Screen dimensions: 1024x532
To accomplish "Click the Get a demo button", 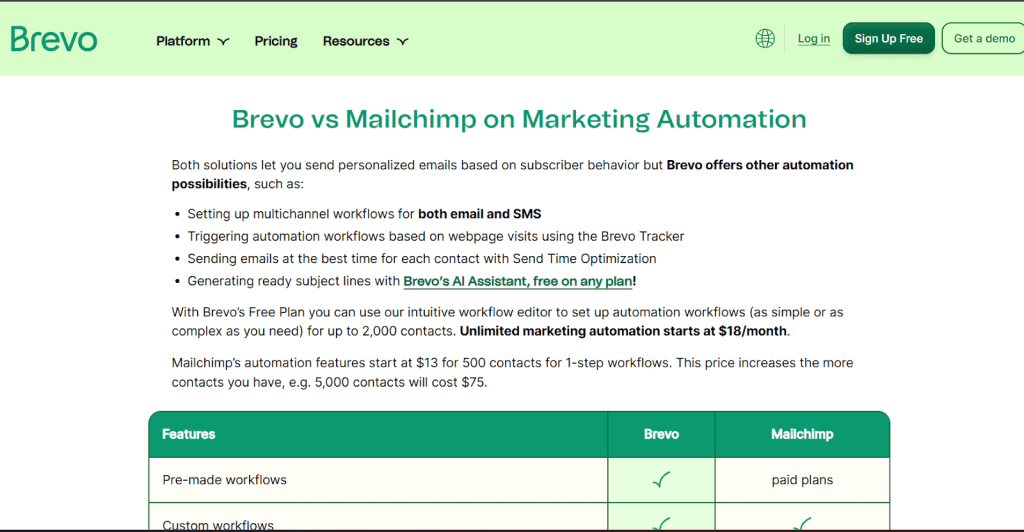I will tap(984, 39).
